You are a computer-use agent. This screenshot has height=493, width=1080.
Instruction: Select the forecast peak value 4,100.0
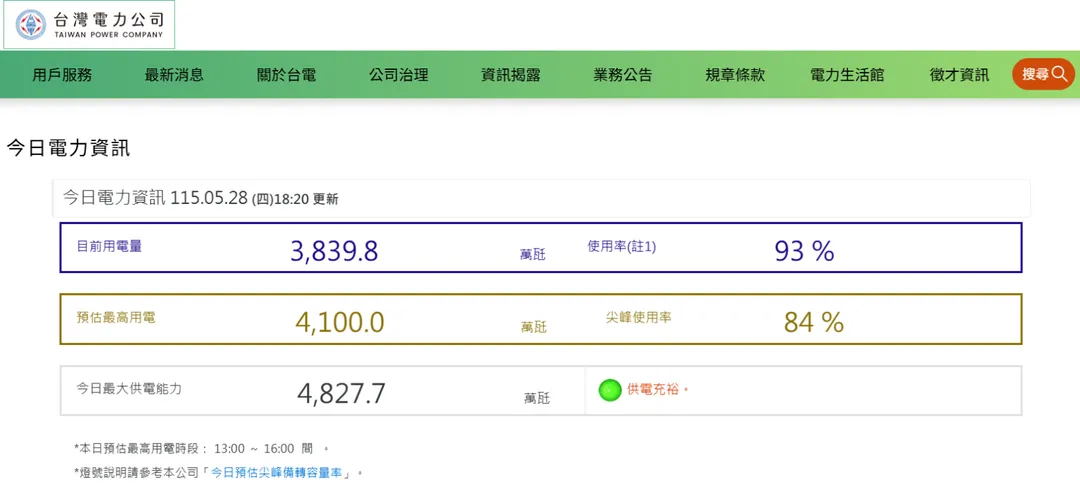pyautogui.click(x=340, y=322)
